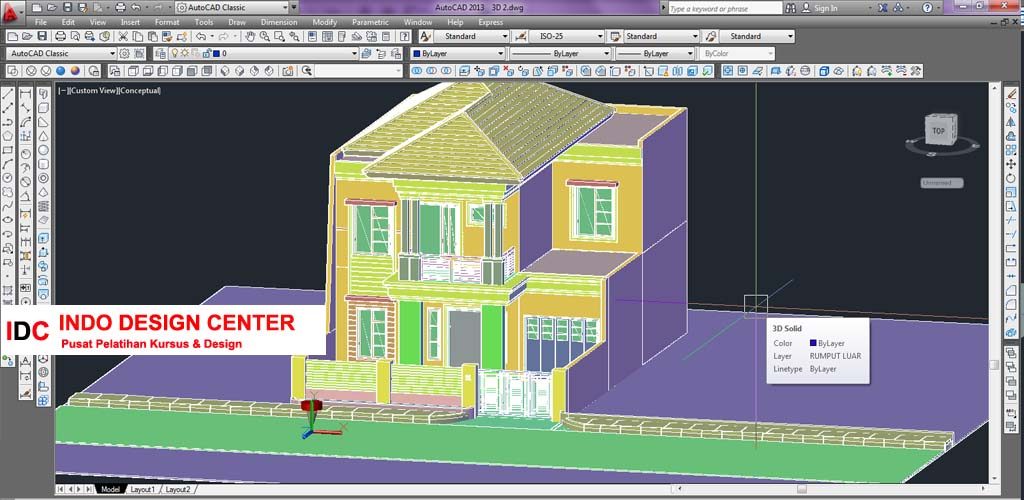This screenshot has height=500, width=1024.
Task: Click Save in the quick access toolbar
Action: [x=67, y=8]
